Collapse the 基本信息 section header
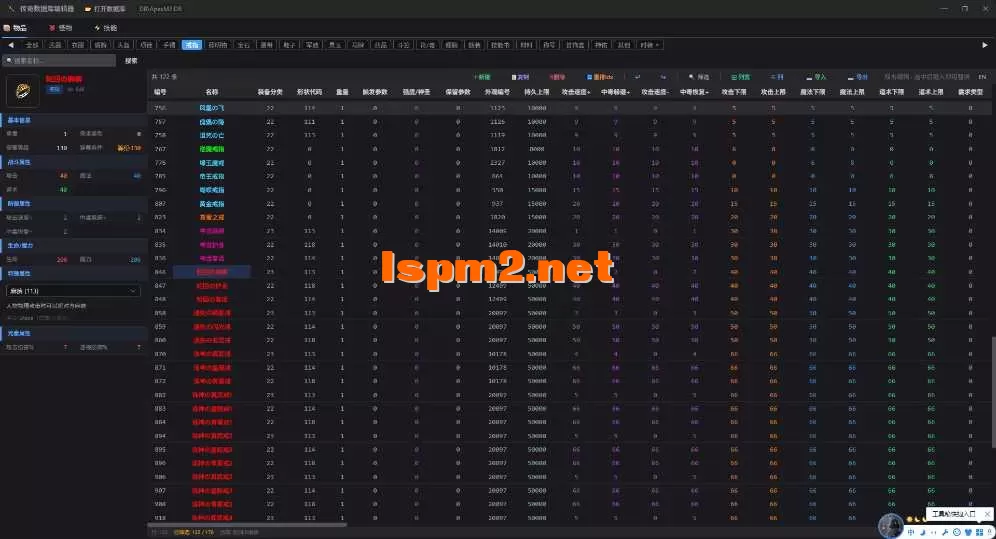 (74, 120)
